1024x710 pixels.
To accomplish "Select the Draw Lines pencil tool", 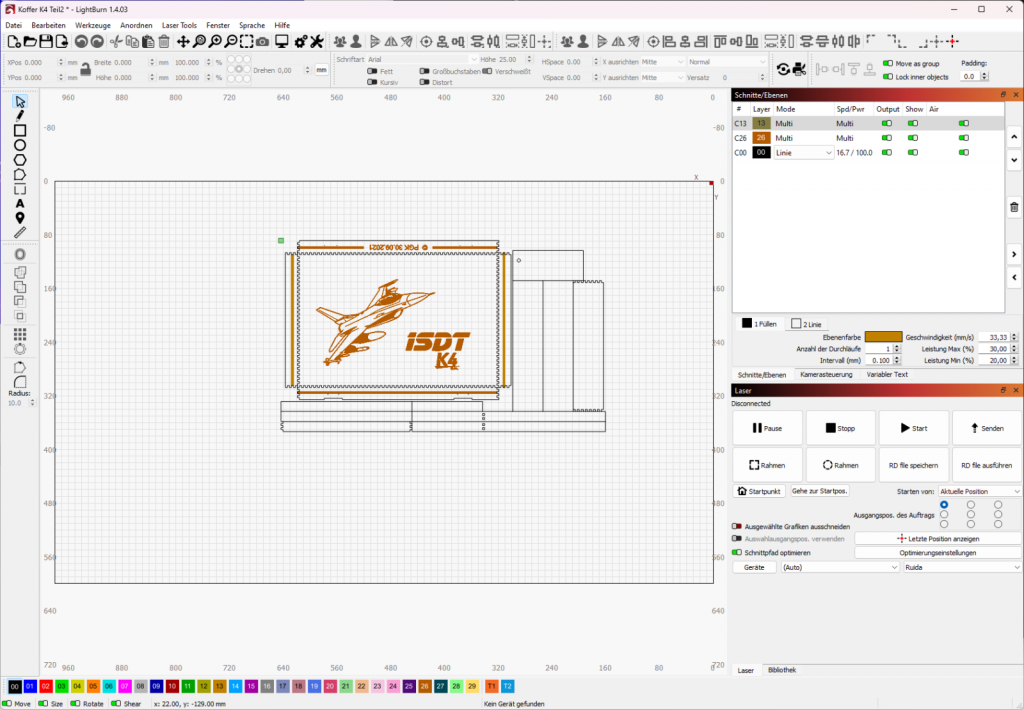I will (x=20, y=116).
